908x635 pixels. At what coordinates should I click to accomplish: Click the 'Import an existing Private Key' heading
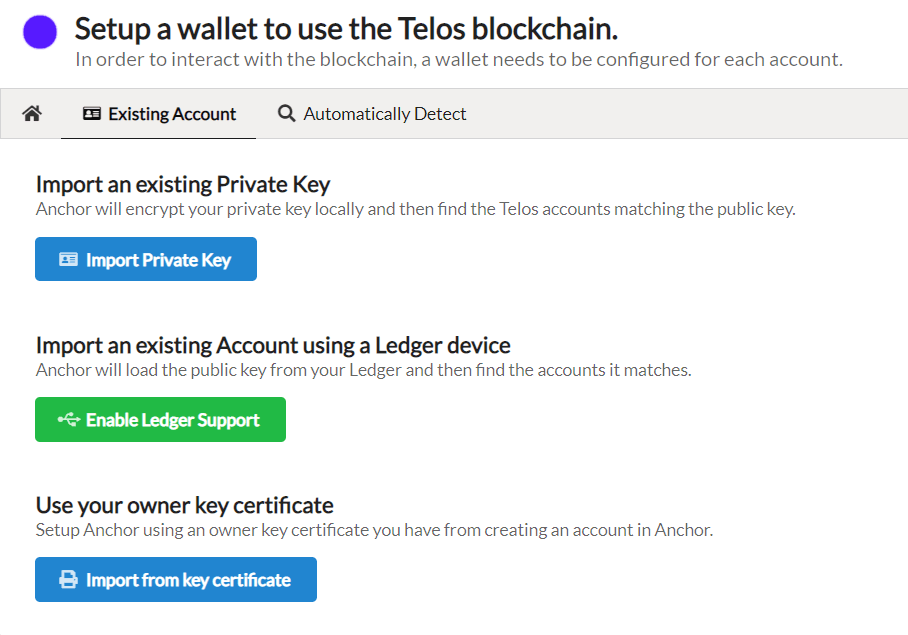tap(183, 185)
